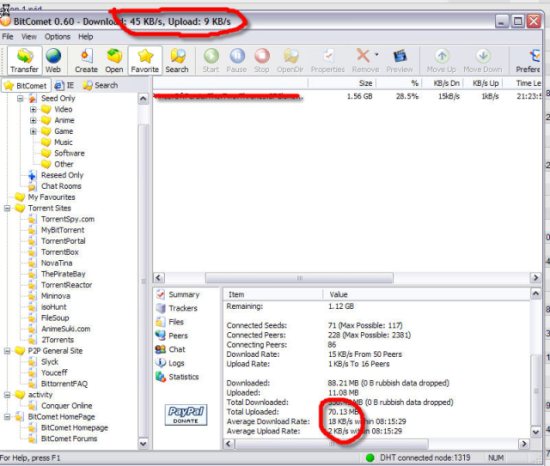
Task: Click the green DHT status indicator
Action: pos(370,458)
